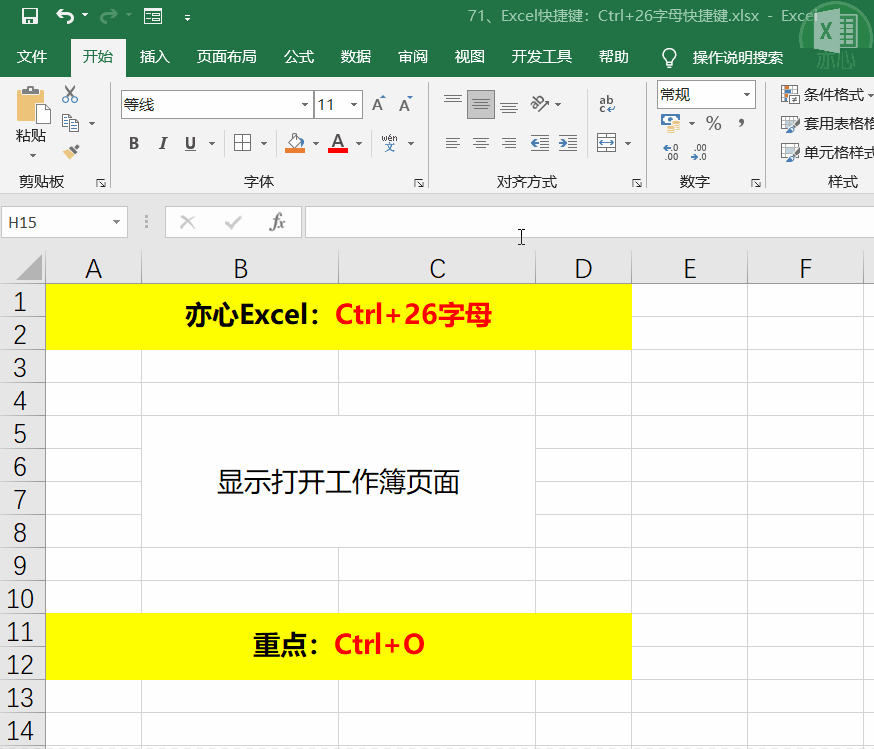
Task: Click the Borders icon
Action: point(242,143)
